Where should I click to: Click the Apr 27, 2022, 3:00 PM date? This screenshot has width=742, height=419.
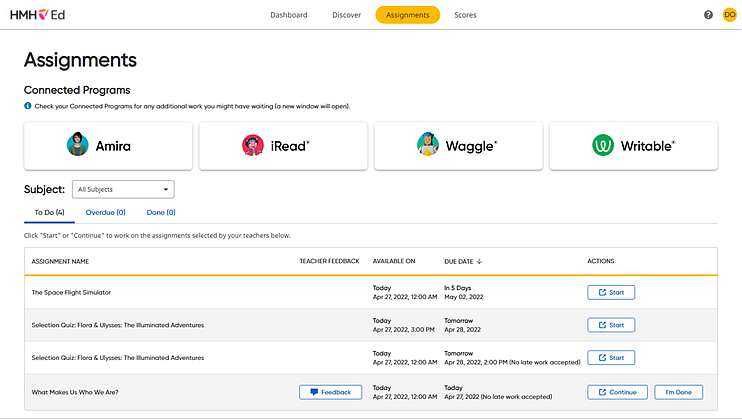coord(403,330)
